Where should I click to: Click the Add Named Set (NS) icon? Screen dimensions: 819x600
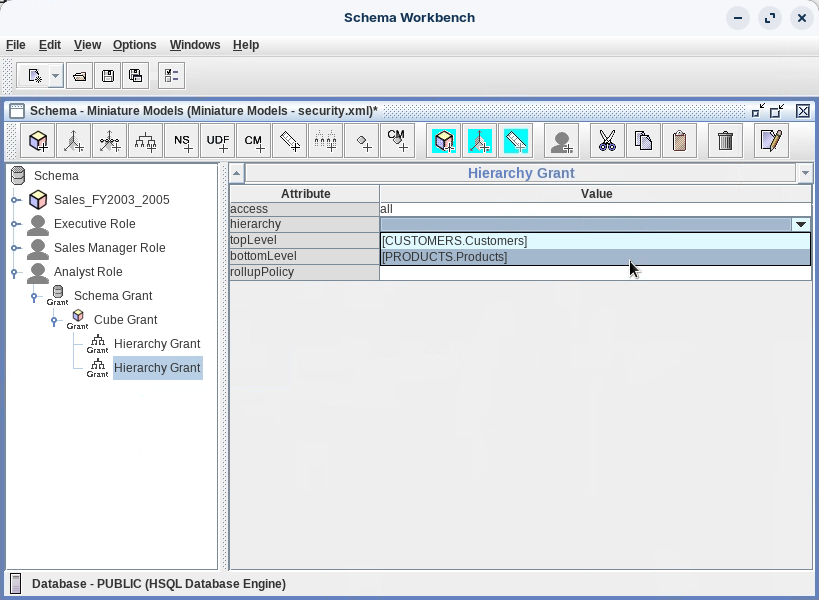click(182, 141)
